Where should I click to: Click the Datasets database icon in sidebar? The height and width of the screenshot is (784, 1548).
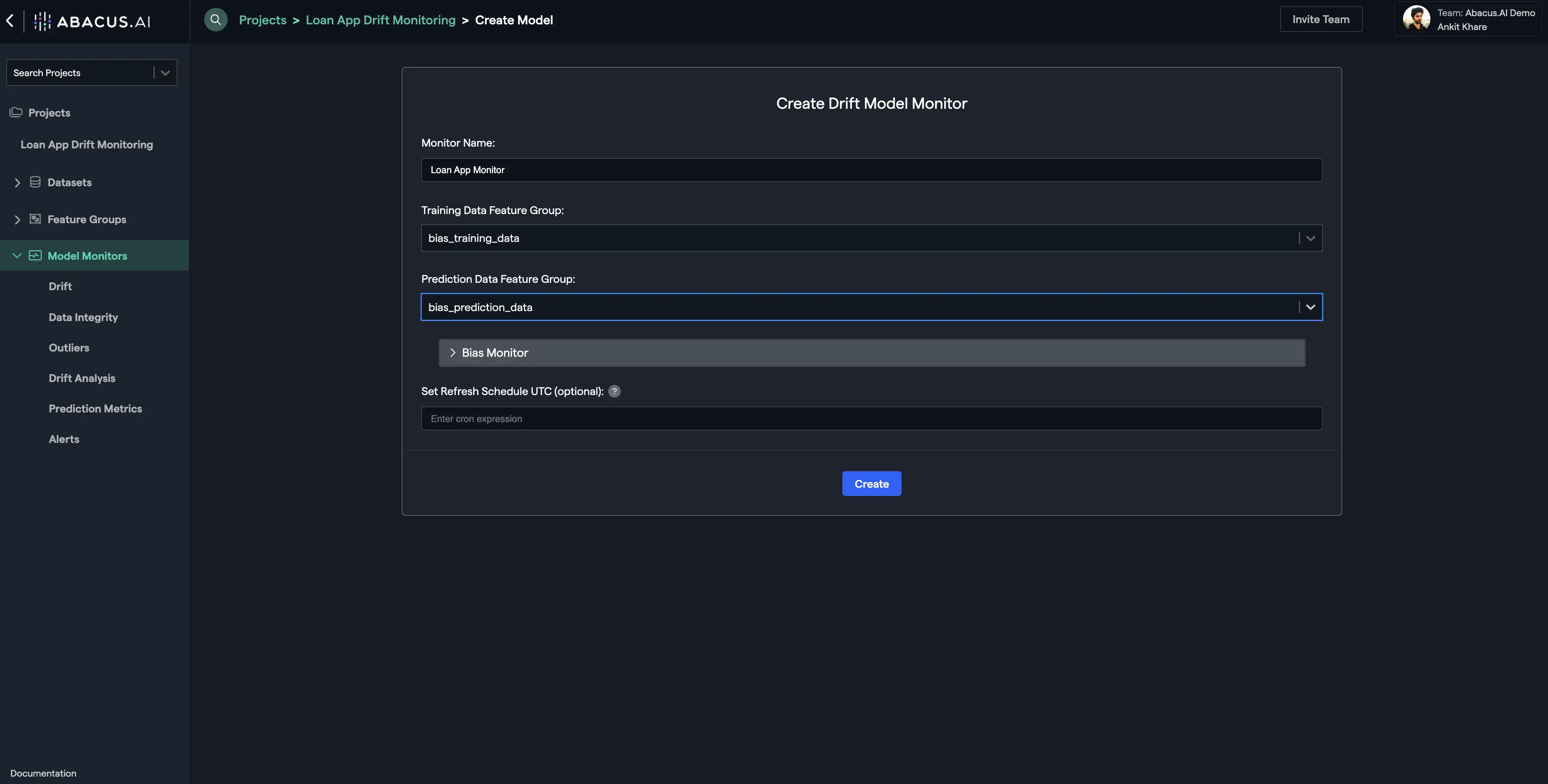point(34,182)
